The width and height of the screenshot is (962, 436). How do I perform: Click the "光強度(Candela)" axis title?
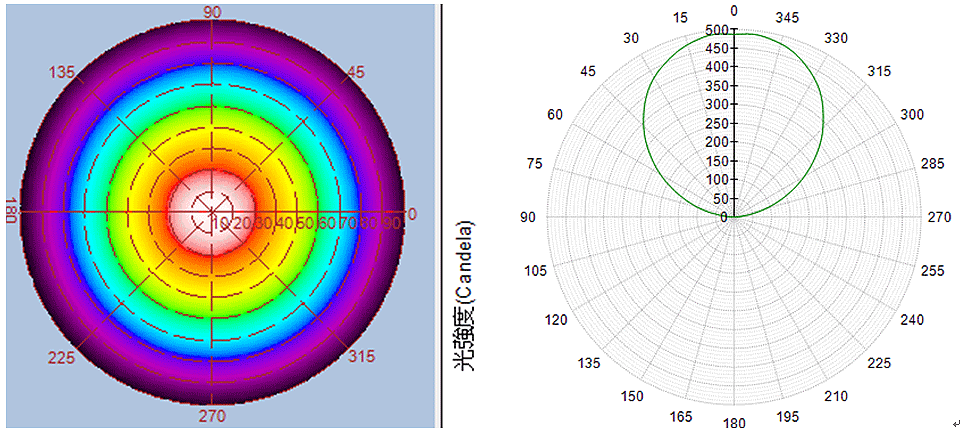tap(464, 295)
